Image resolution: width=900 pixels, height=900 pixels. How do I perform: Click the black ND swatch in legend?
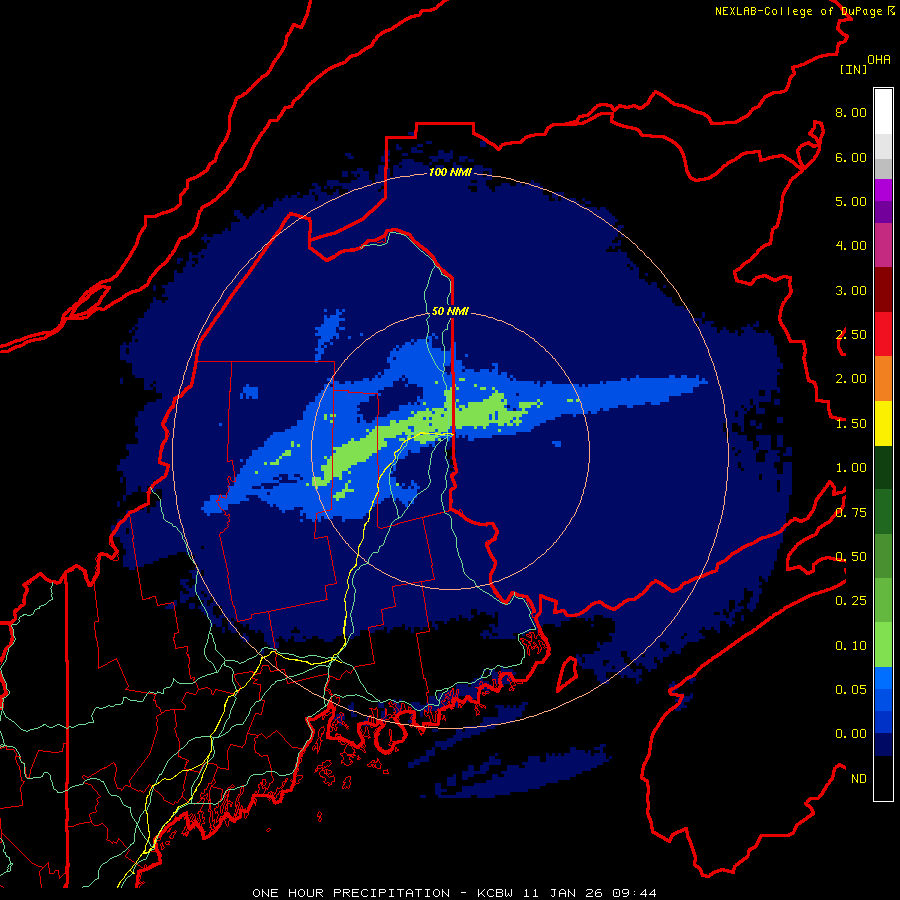click(883, 778)
